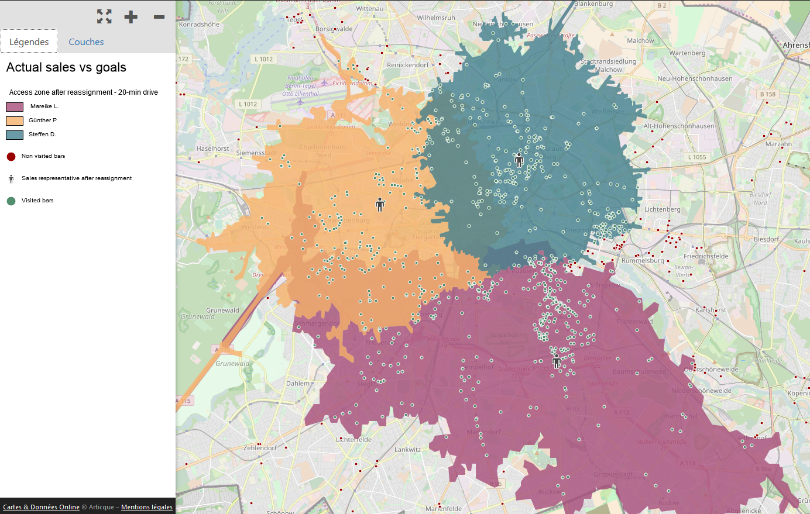The image size is (810, 514).
Task: Zoom out with the minus icon
Action: click(x=159, y=16)
